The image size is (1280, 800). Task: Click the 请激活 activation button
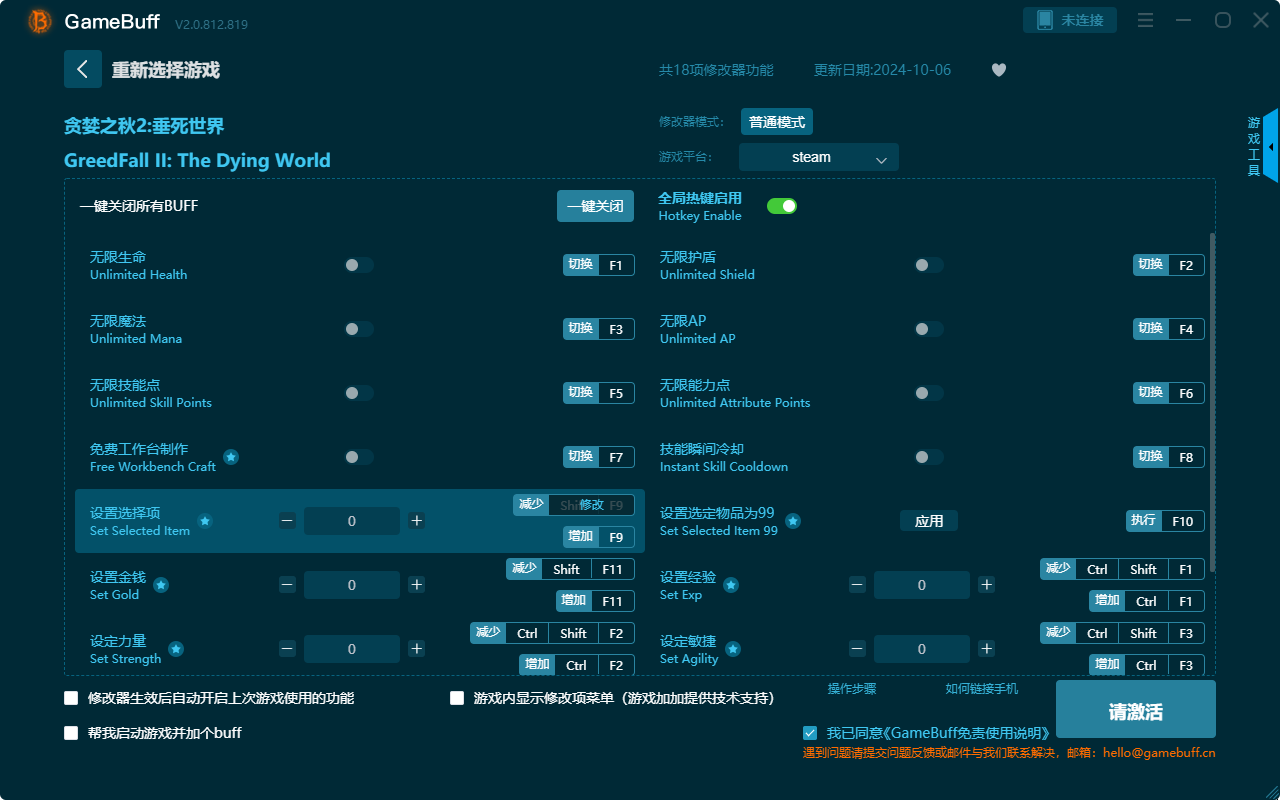(x=1135, y=709)
